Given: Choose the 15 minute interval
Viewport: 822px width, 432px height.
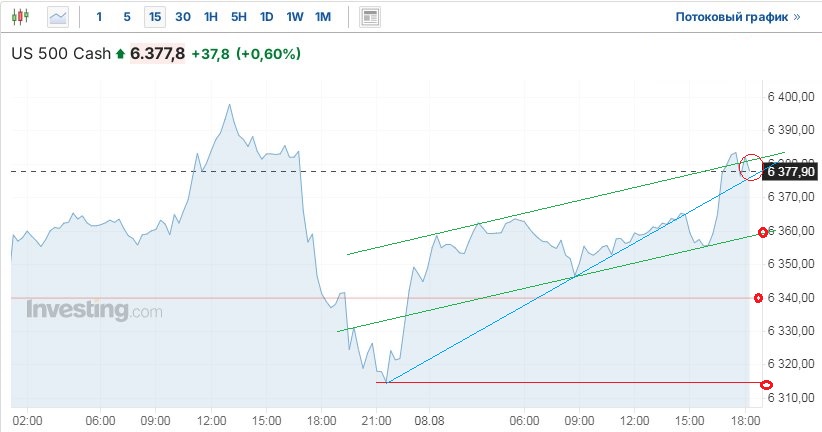Looking at the screenshot, I should tap(154, 17).
